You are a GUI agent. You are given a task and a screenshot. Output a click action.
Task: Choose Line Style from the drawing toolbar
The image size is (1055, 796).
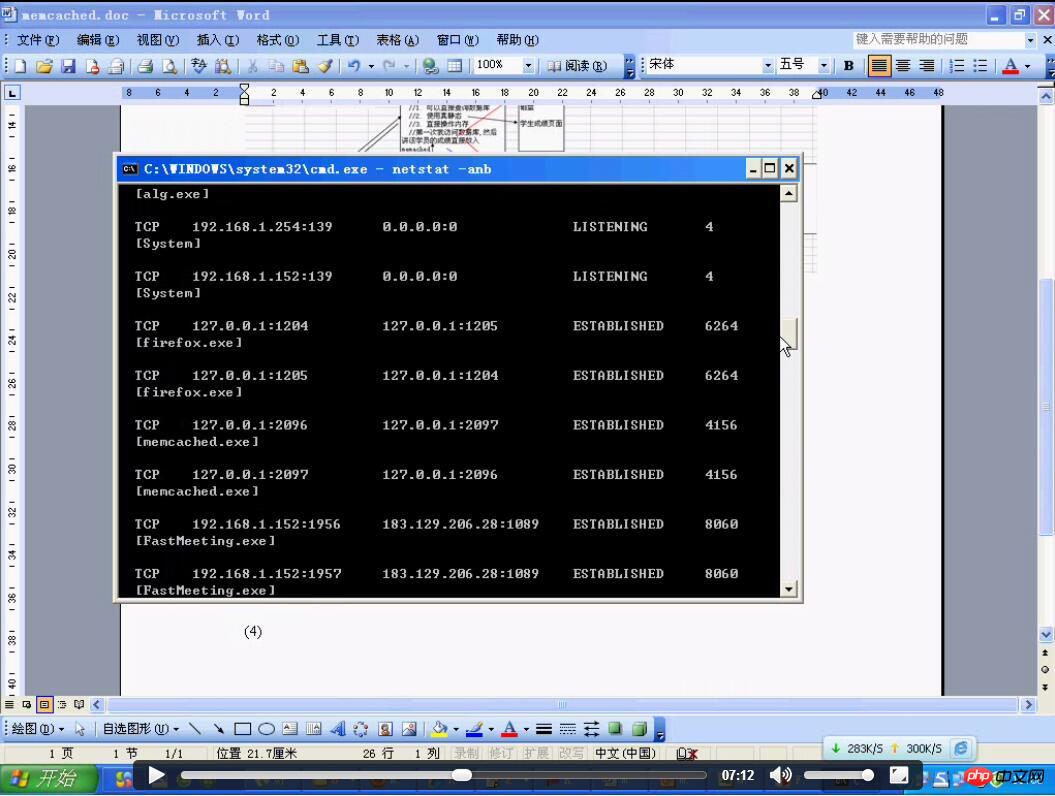(x=544, y=729)
